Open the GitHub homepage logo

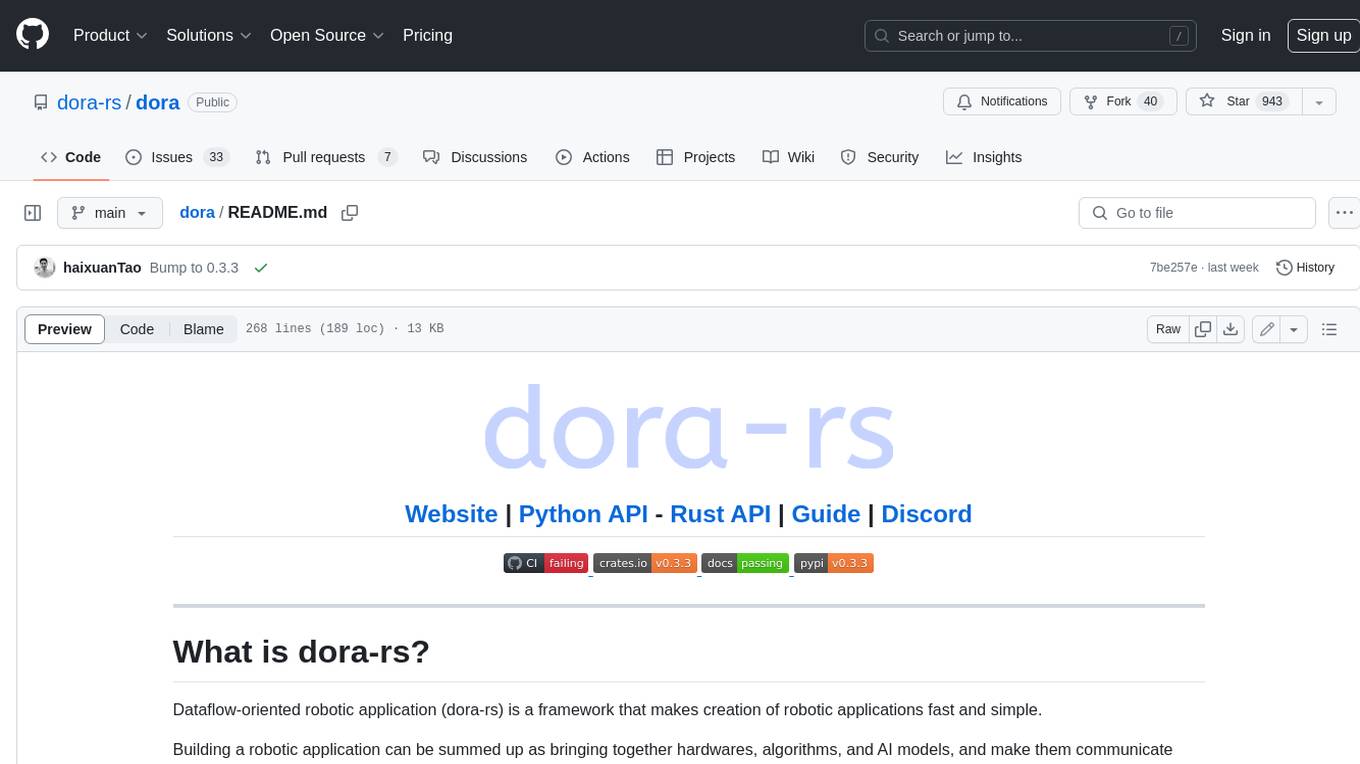pos(32,35)
